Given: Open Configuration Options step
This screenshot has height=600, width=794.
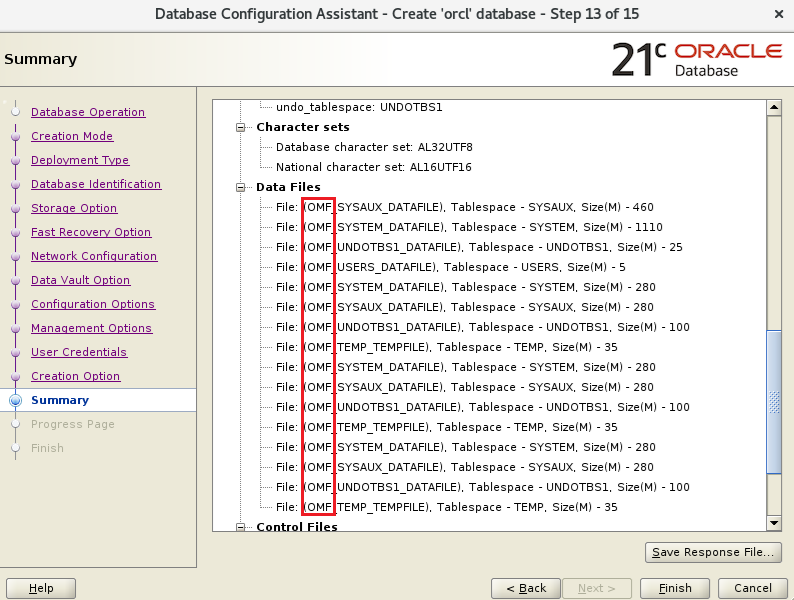Looking at the screenshot, I should tap(93, 304).
